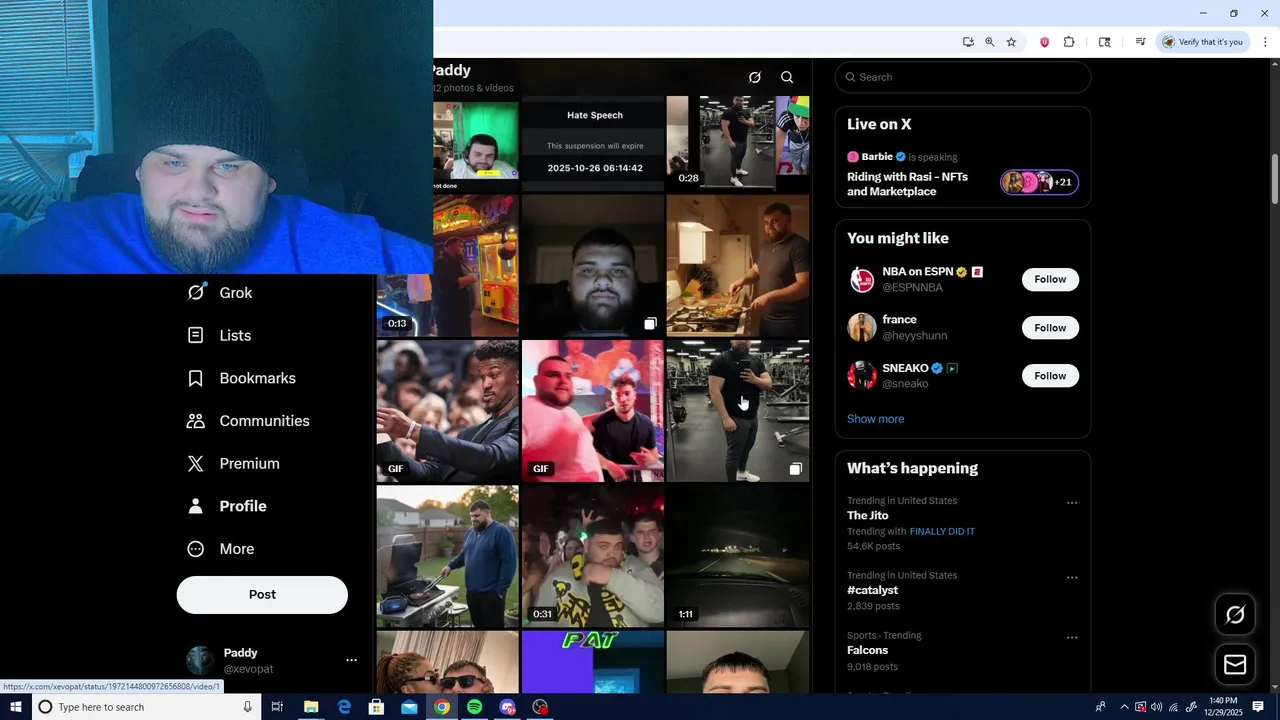Viewport: 1280px width, 720px height.
Task: Follow SNEAKO account
Action: click(1050, 376)
